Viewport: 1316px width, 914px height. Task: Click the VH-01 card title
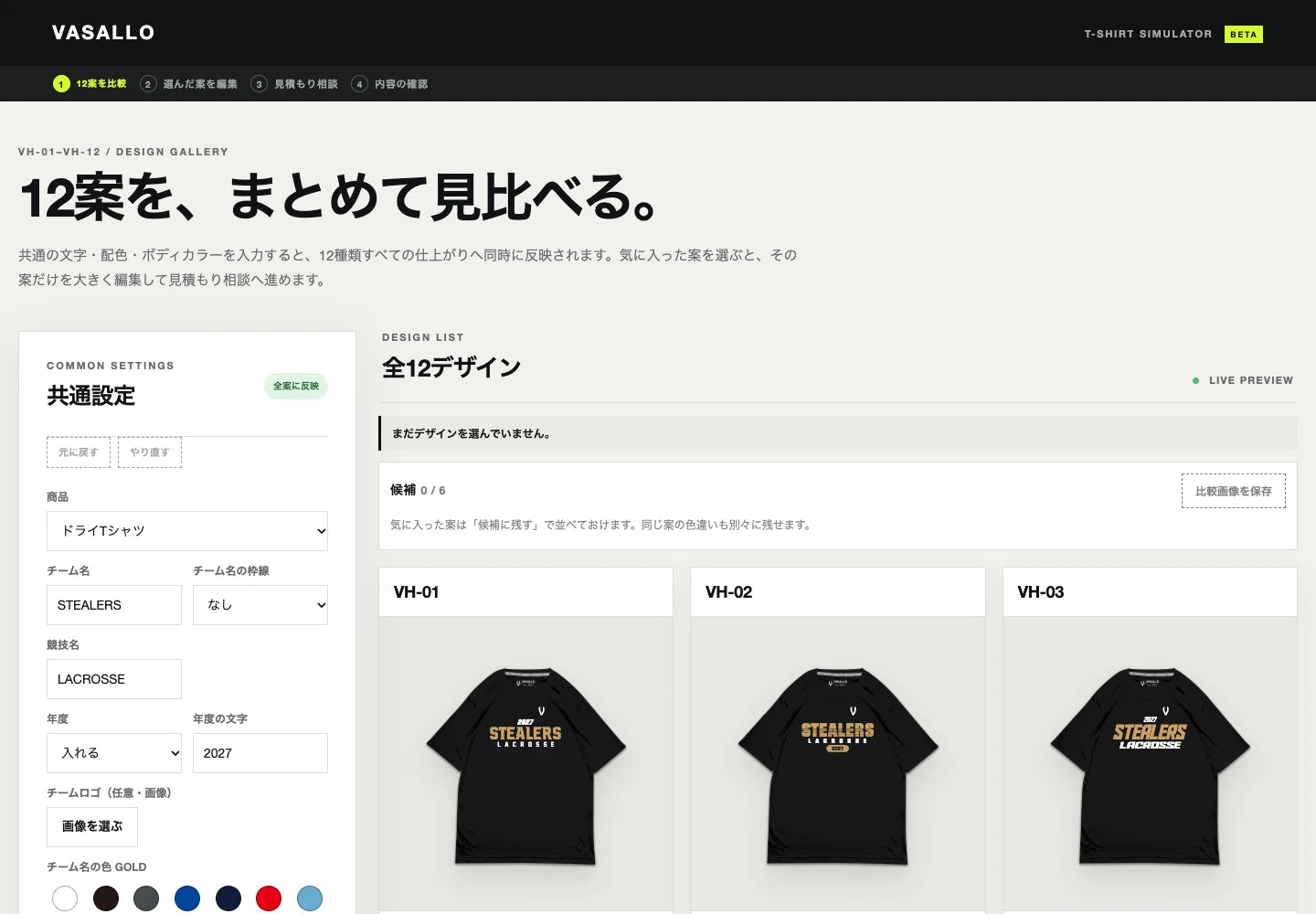coord(416,592)
